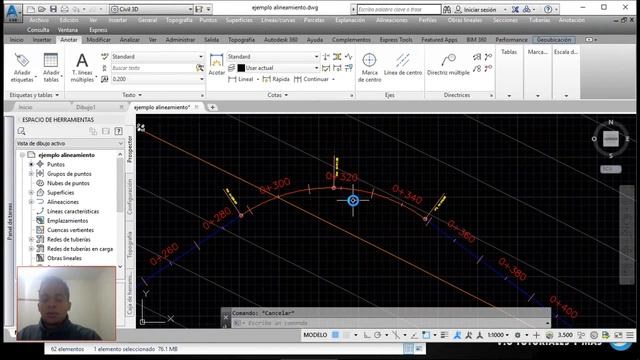Click the Save quick-access icon
This screenshot has height=360, width=640.
pos(53,9)
